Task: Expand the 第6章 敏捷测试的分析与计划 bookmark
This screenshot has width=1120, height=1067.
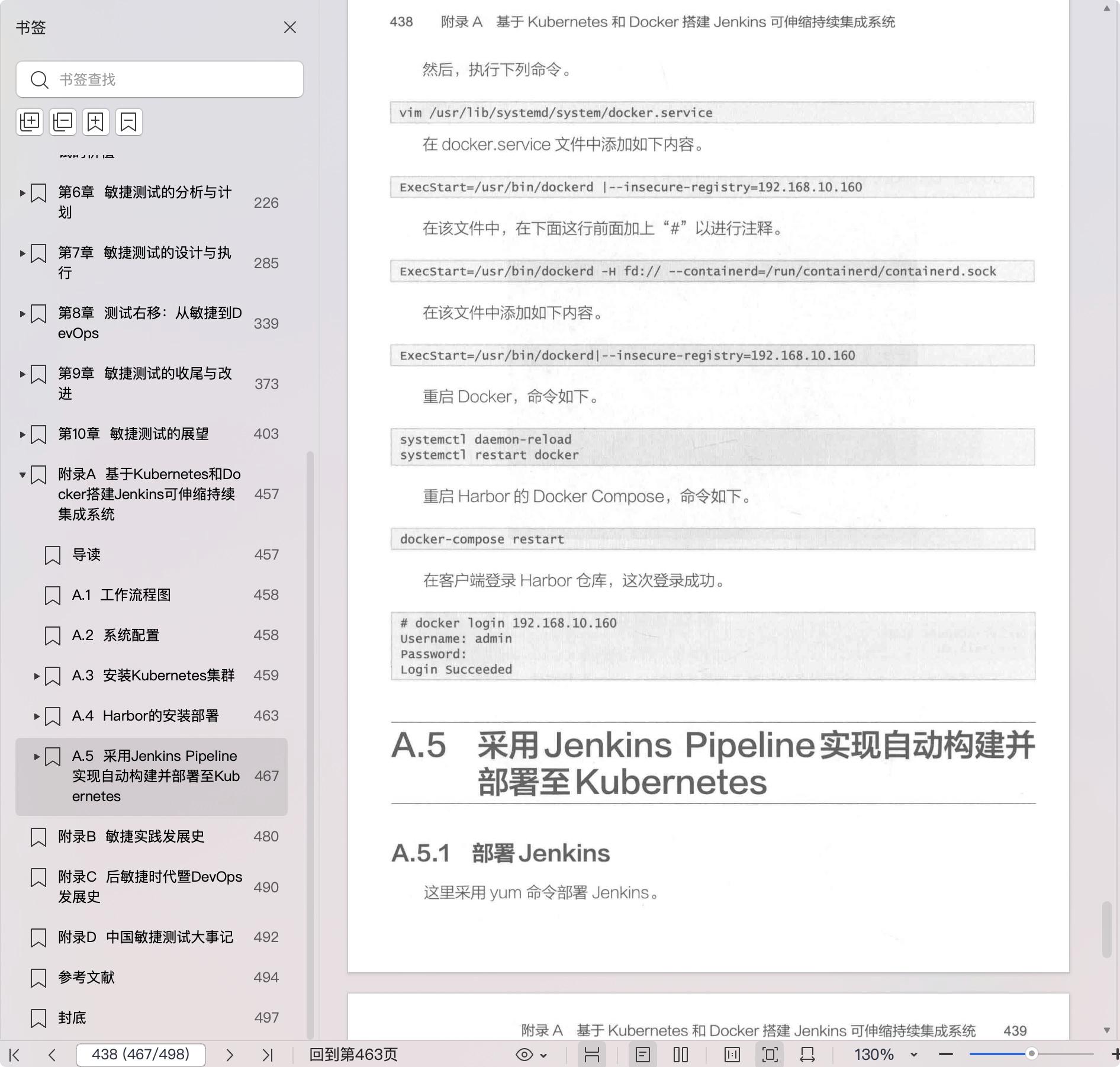Action: [22, 193]
